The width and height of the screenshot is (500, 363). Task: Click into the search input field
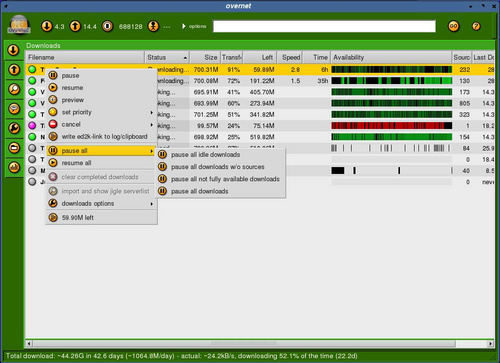[324, 26]
